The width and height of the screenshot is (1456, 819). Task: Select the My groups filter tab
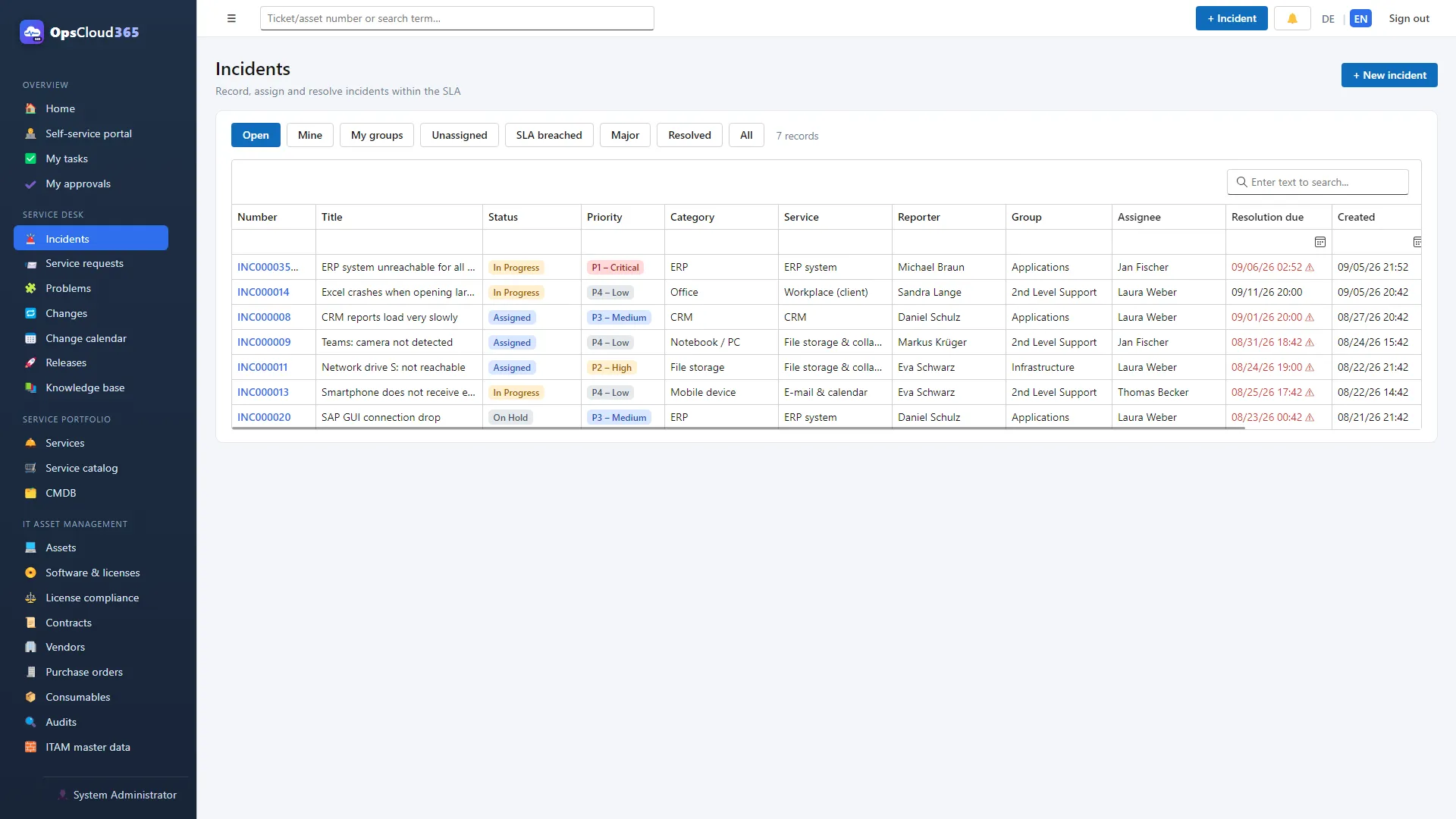(377, 135)
